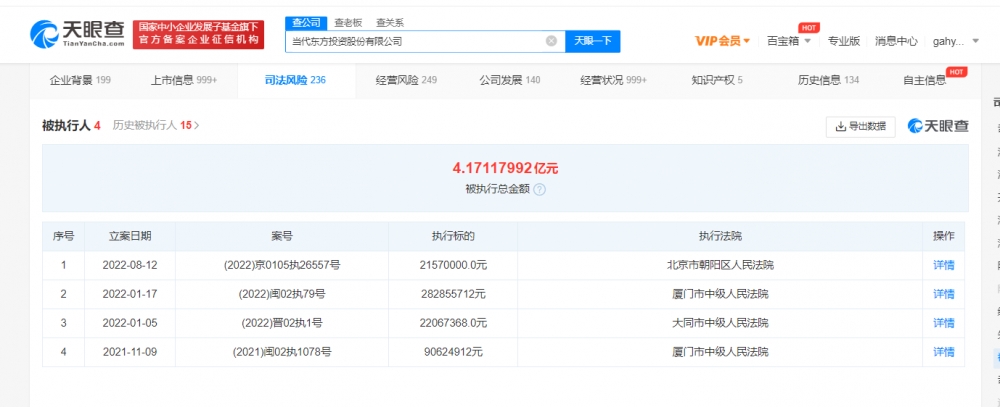Click the 大同市中级人民法院 cell

(x=720, y=323)
